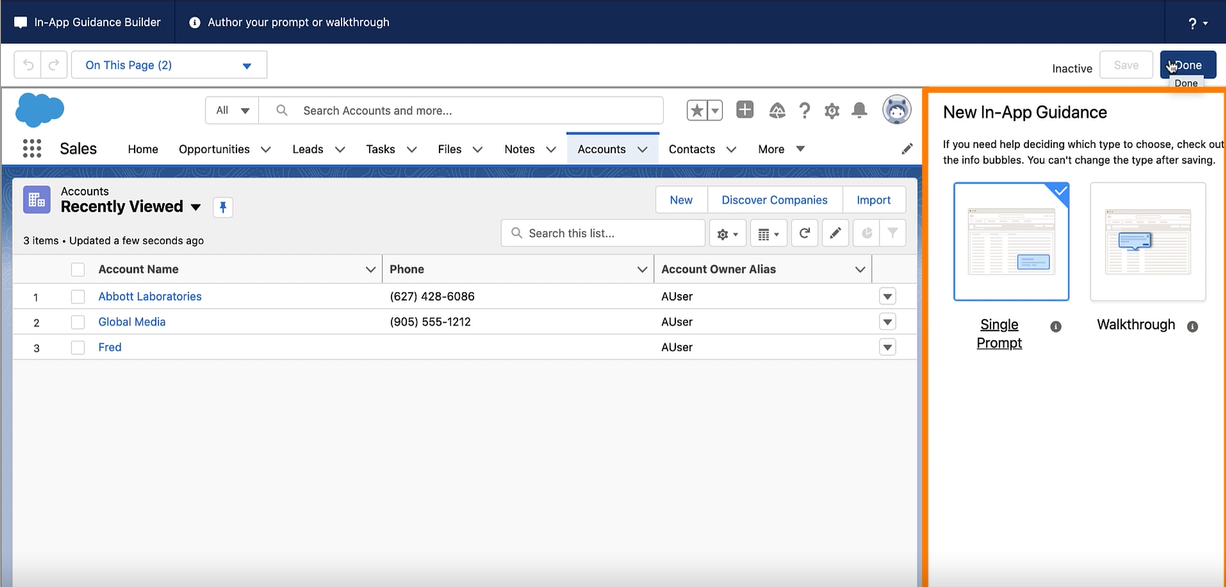Open the Display As table dropdown

[768, 233]
